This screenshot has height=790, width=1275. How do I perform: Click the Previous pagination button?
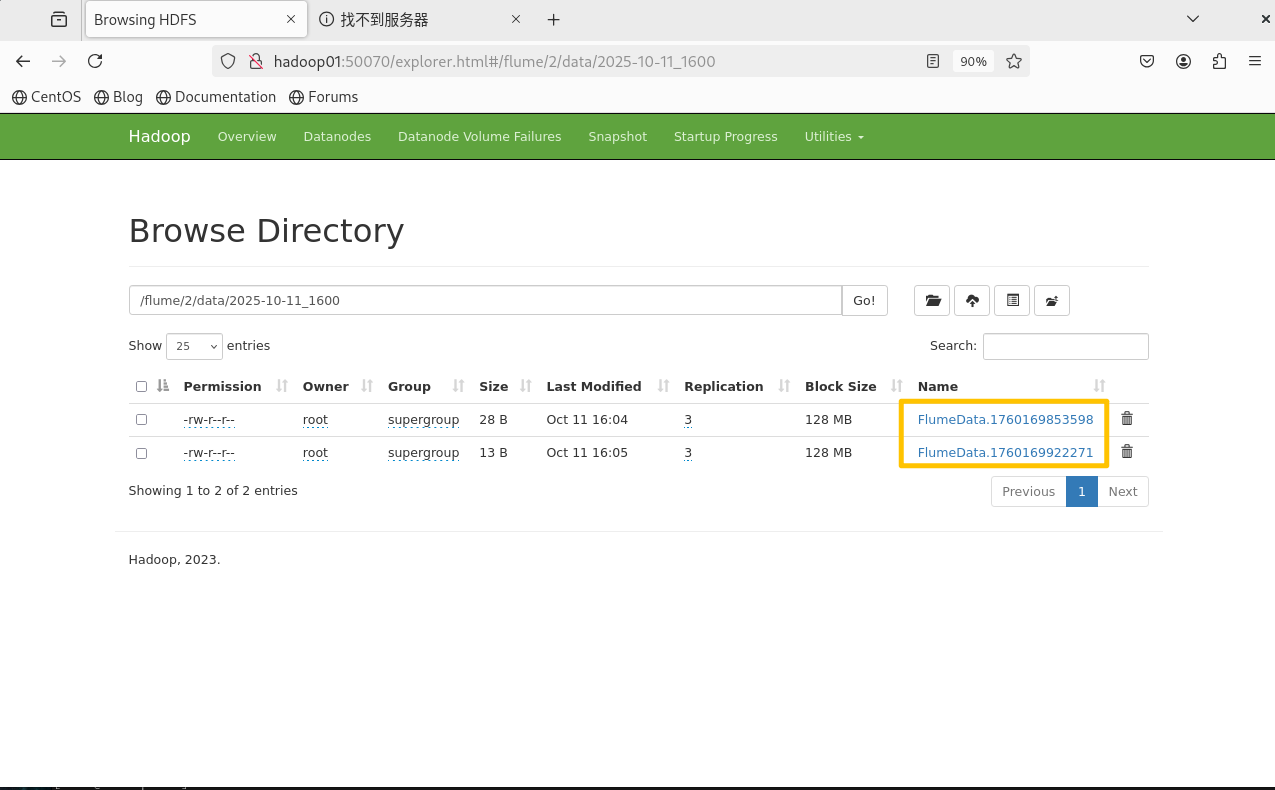click(x=1028, y=491)
